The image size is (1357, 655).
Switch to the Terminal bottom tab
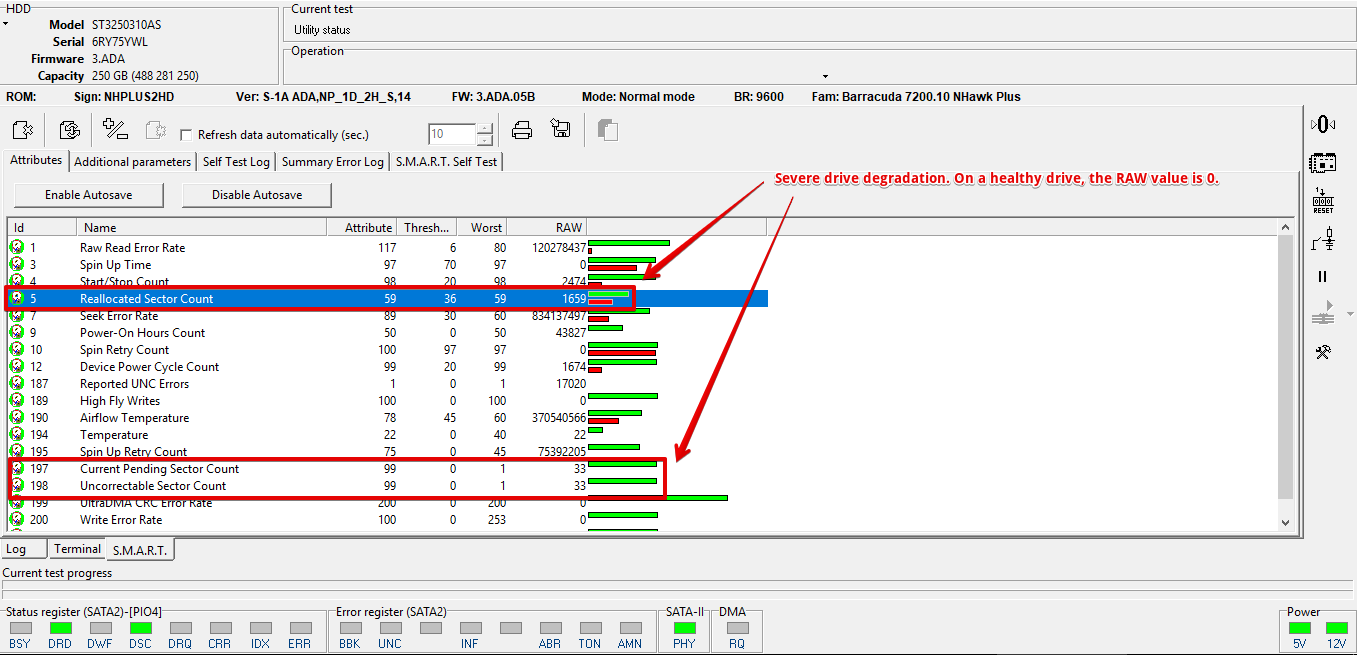coord(77,549)
